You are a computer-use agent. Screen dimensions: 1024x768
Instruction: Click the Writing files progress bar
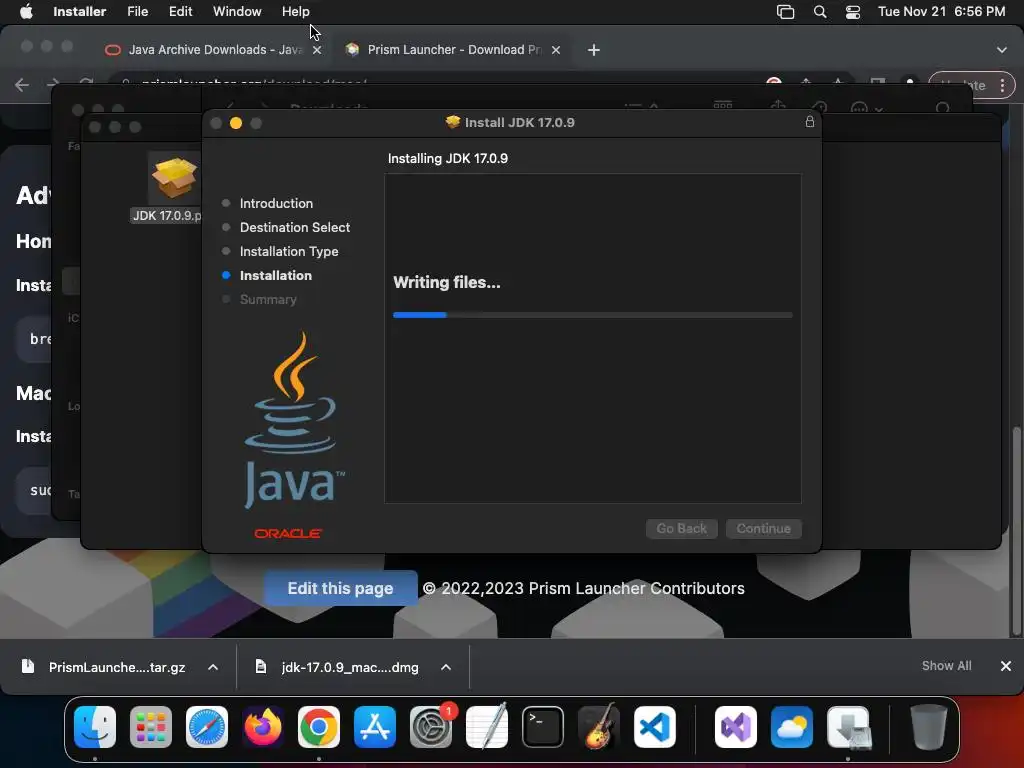coord(593,315)
